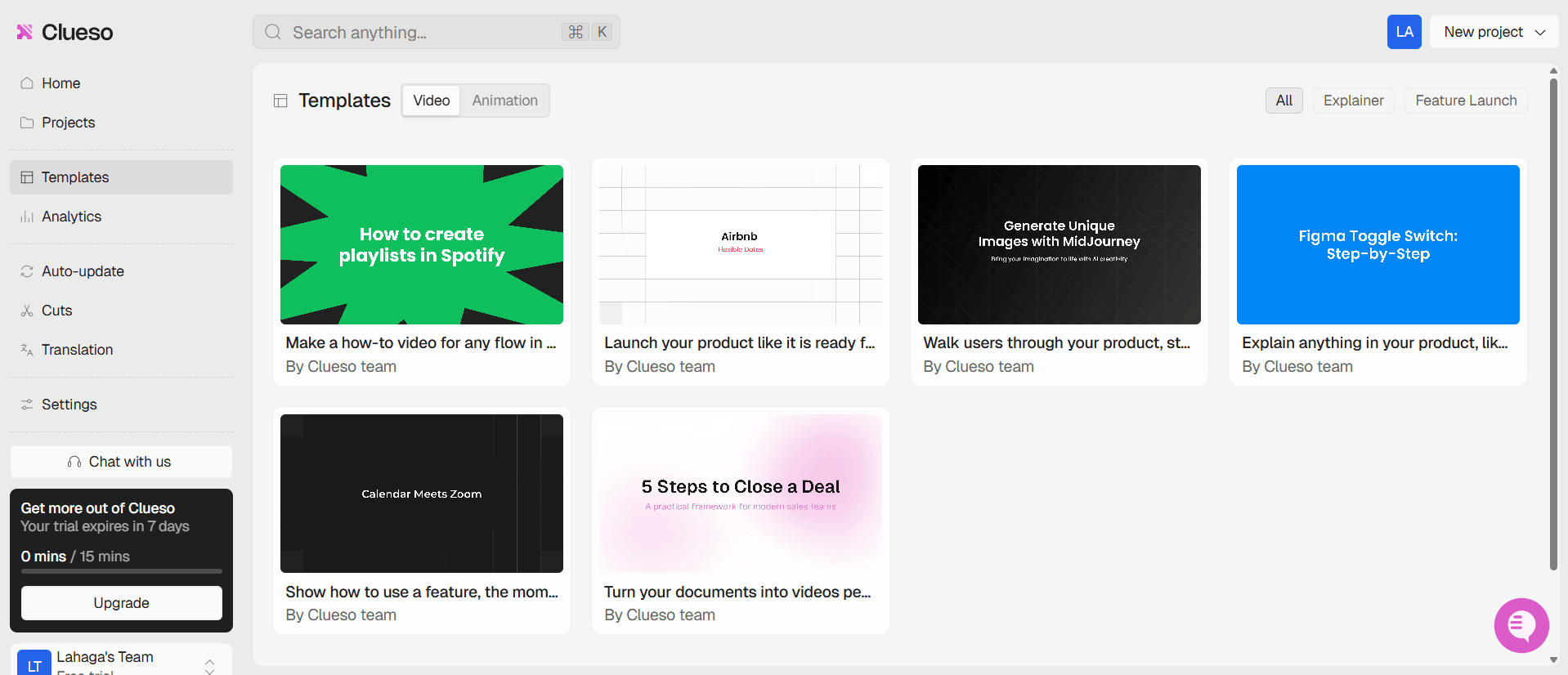The height and width of the screenshot is (675, 1568).
Task: Click the Templates layout icon in sidebar
Action: 27,177
